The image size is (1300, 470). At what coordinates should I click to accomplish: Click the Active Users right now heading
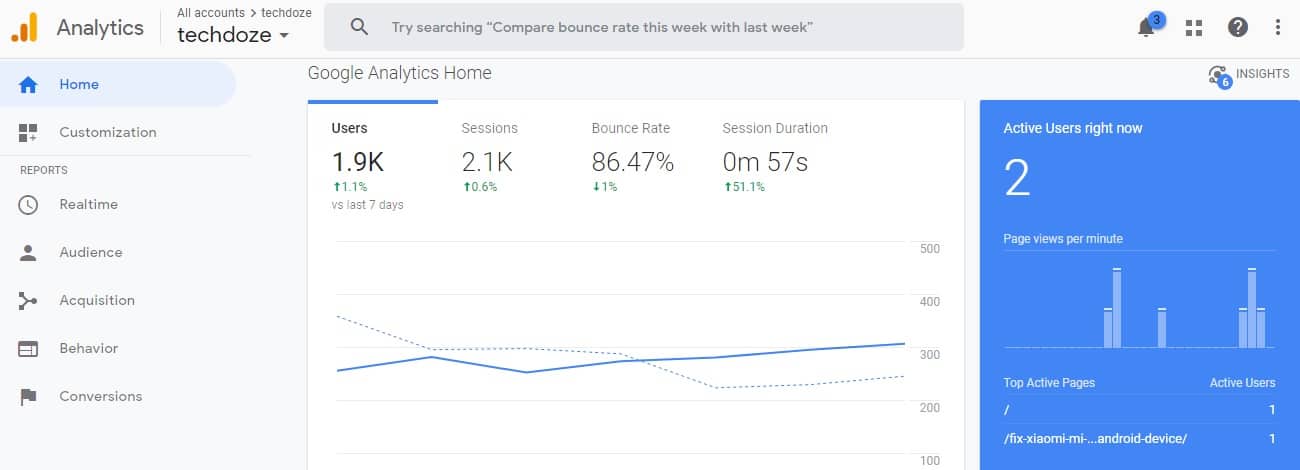[x=1073, y=129]
